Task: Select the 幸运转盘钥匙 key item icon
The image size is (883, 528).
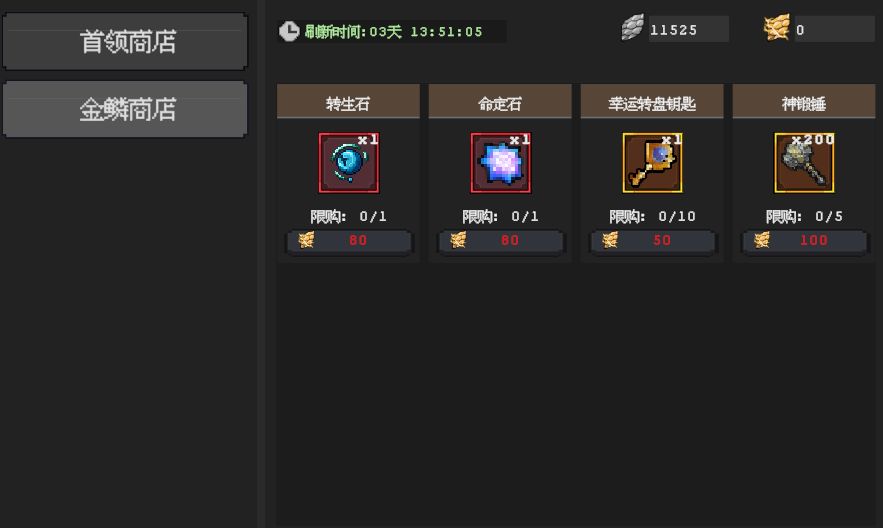Action: click(x=652, y=163)
